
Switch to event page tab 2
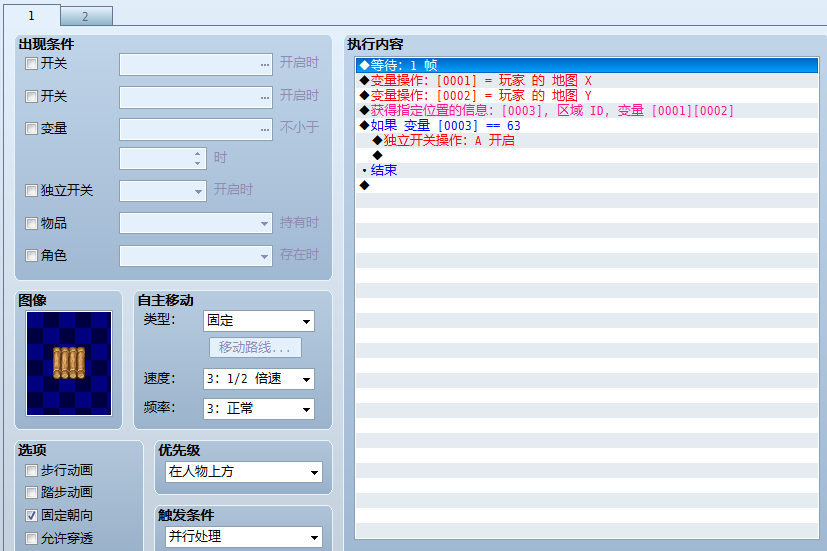click(x=86, y=16)
